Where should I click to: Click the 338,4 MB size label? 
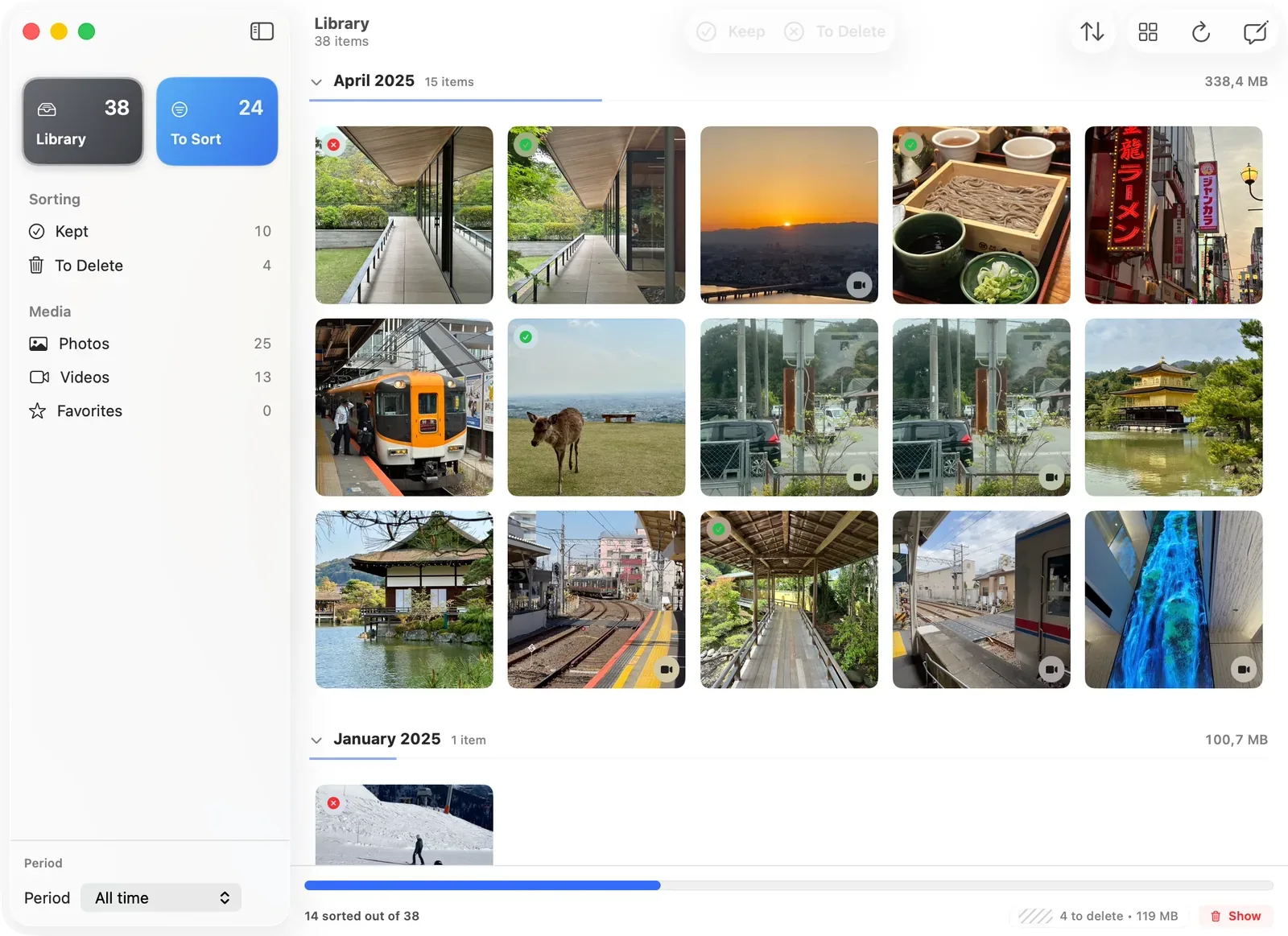click(x=1236, y=82)
